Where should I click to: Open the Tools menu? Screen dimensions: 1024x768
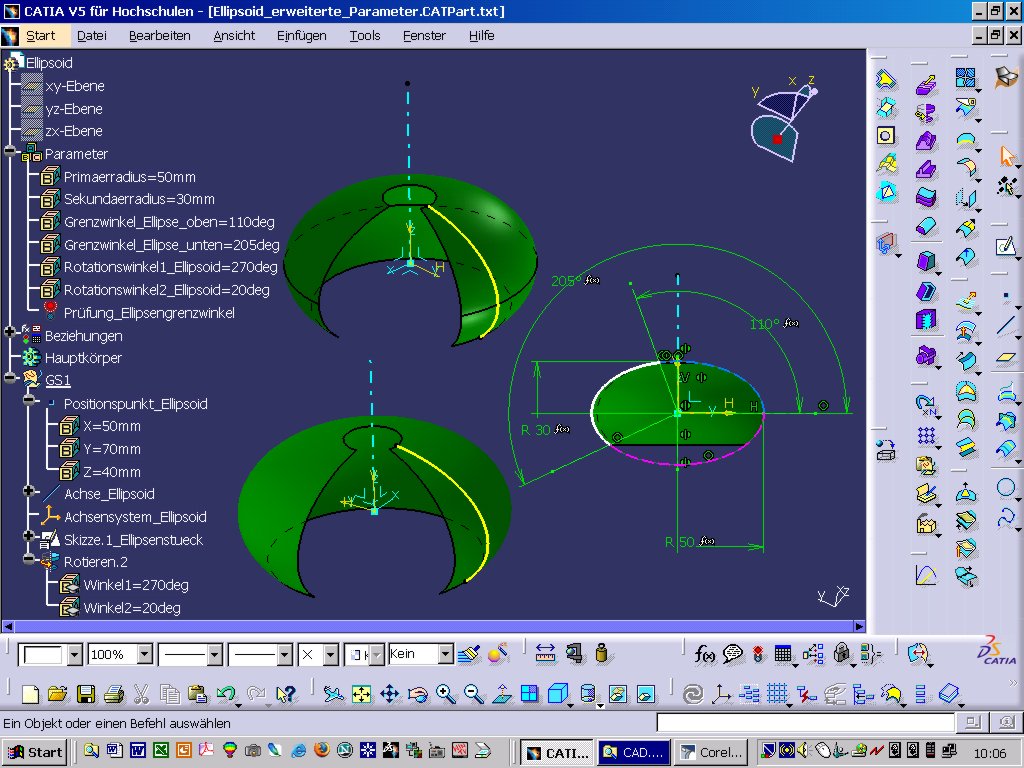coord(364,36)
